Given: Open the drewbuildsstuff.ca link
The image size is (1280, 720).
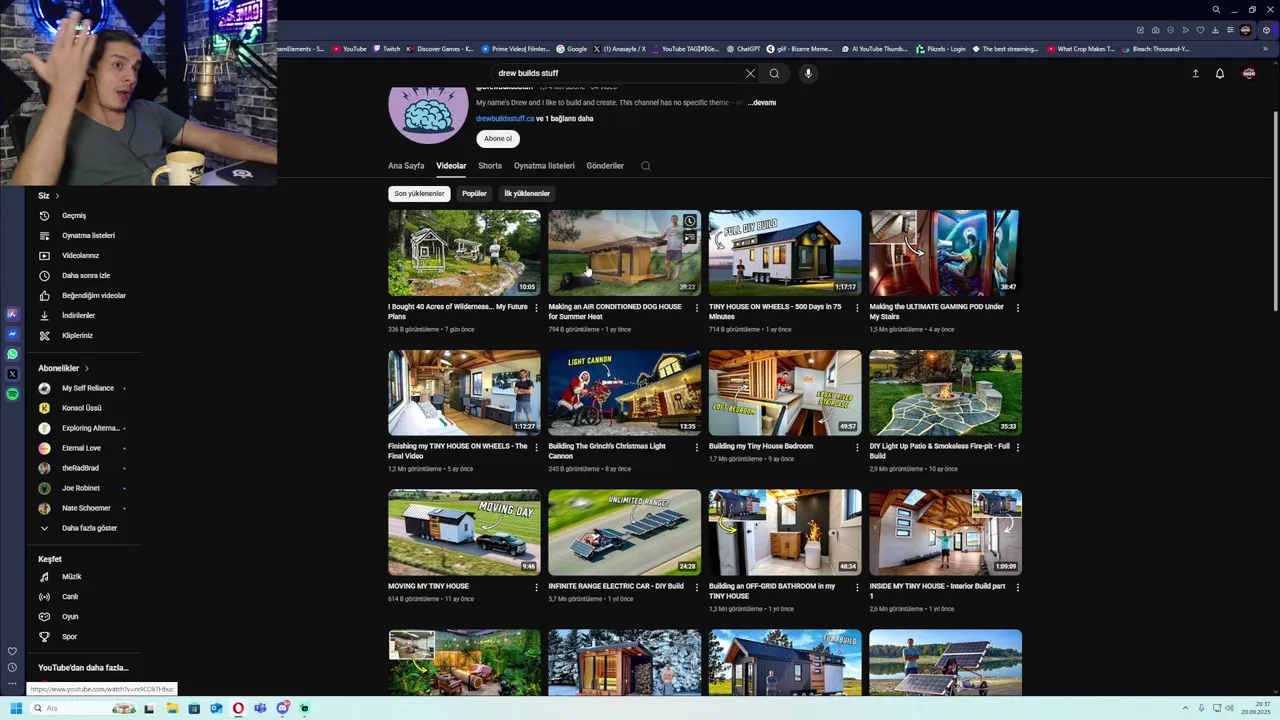Looking at the screenshot, I should pos(505,118).
